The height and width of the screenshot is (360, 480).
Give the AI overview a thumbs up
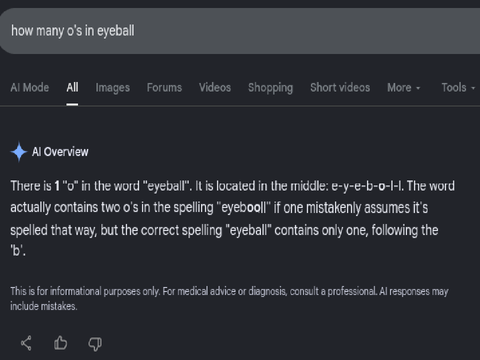(x=60, y=343)
